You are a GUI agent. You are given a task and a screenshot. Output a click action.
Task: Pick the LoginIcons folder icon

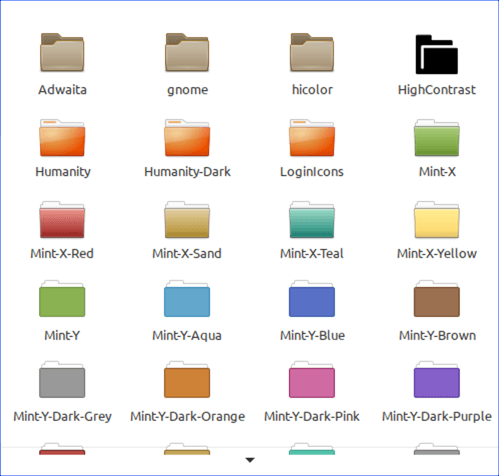(x=312, y=137)
